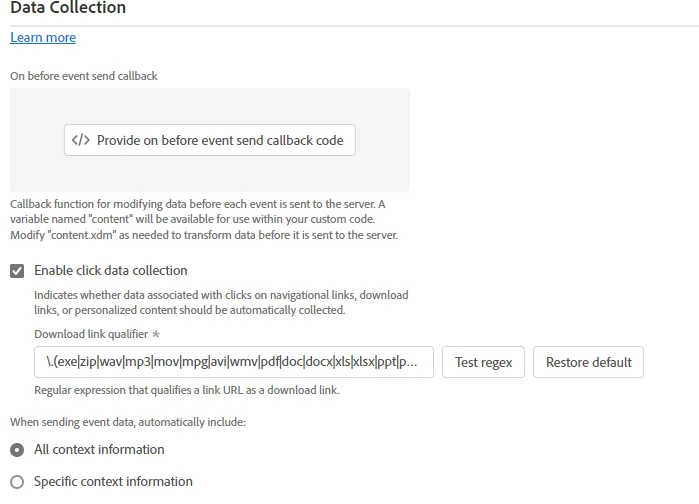
Task: Select the All context information radio button
Action: (x=17, y=450)
